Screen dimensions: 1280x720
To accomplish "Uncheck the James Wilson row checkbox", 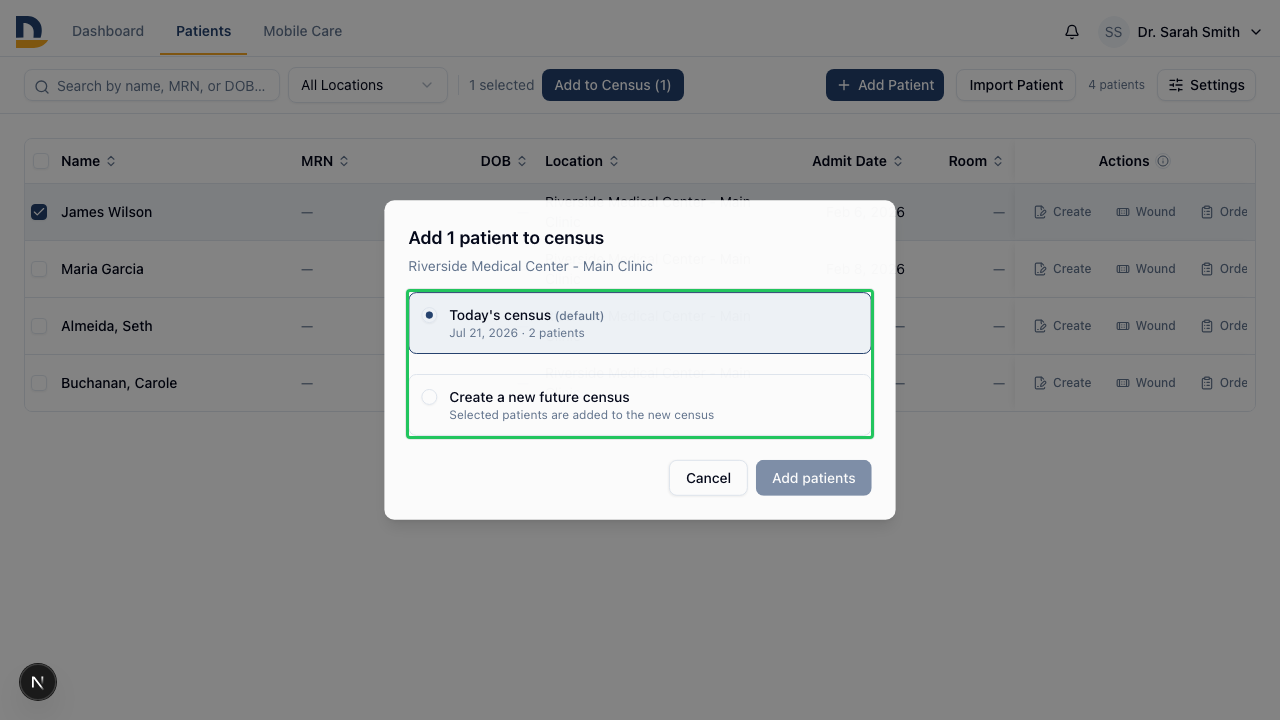I will (39, 212).
